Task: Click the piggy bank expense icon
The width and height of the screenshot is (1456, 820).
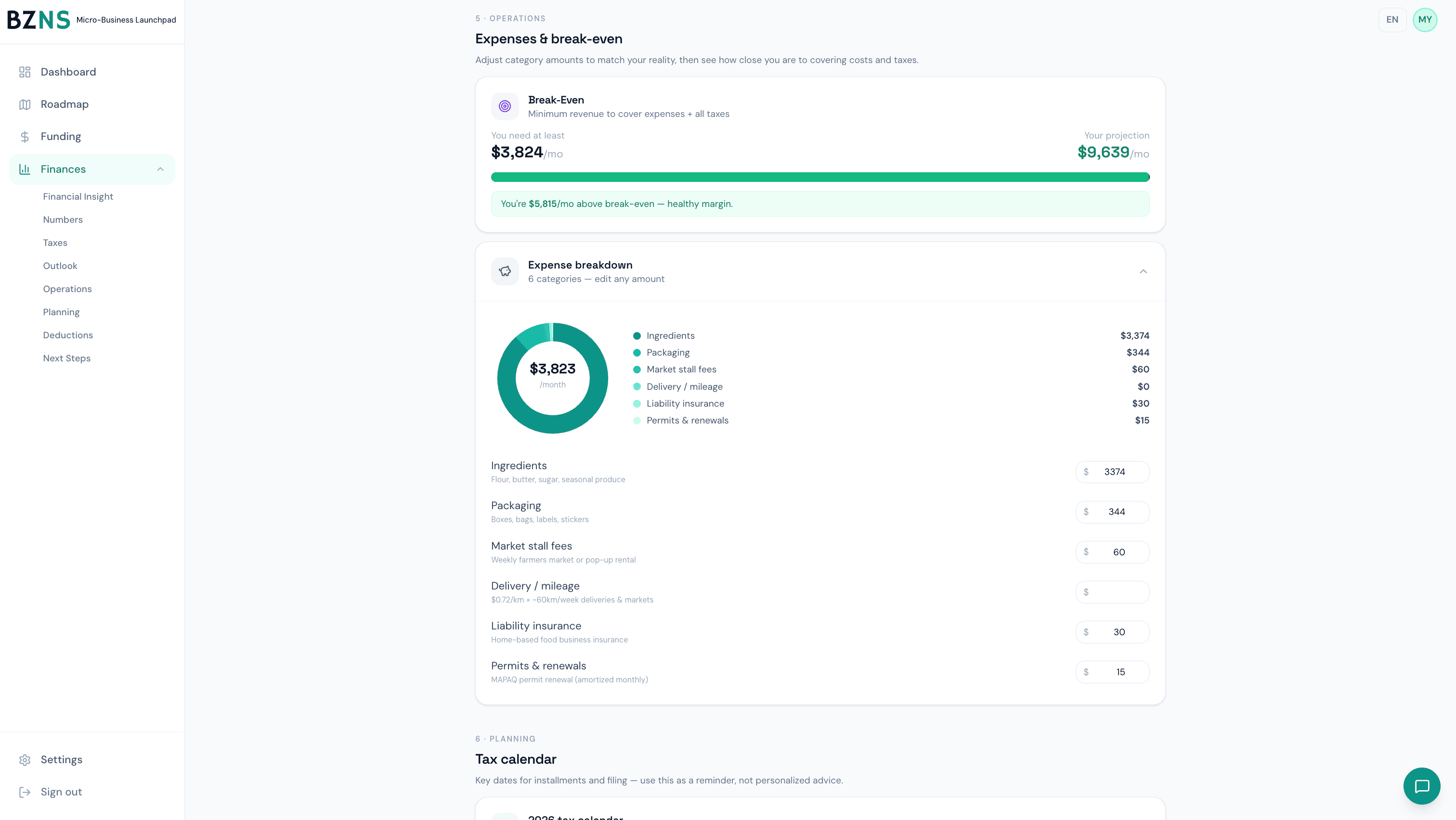Action: [x=505, y=271]
